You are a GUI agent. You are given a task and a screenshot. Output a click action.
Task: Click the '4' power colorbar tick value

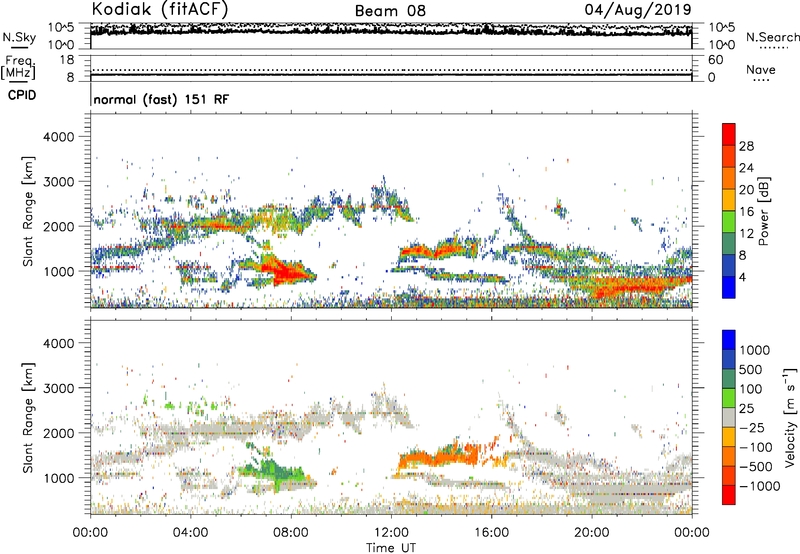[x=742, y=277]
